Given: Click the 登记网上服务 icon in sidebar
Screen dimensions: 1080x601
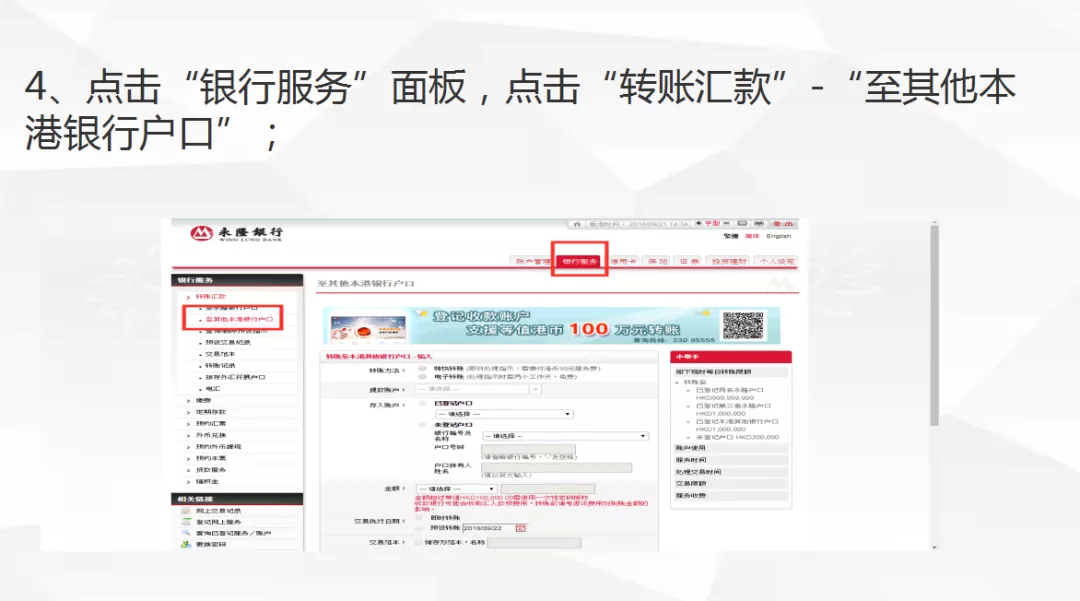Looking at the screenshot, I should click(x=185, y=524).
